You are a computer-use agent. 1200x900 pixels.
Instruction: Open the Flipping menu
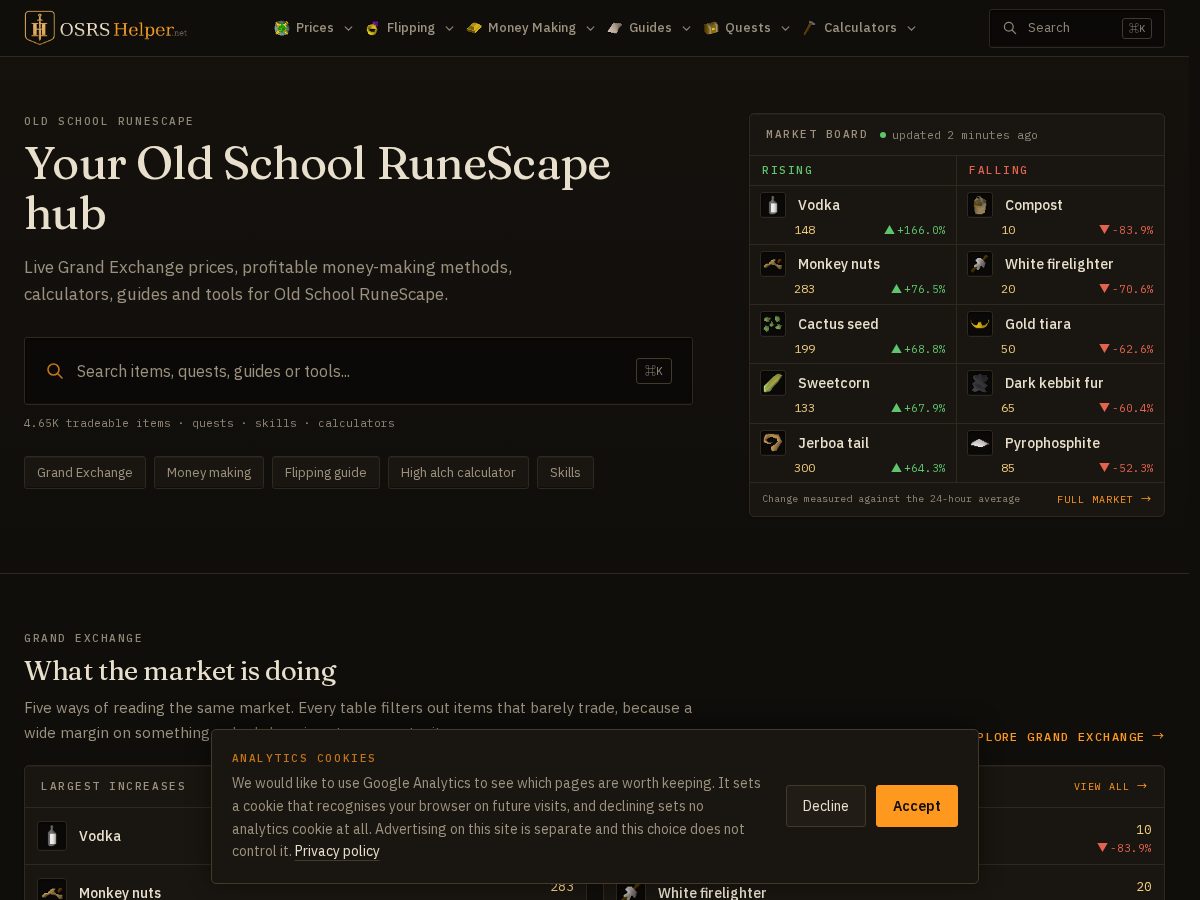click(410, 28)
